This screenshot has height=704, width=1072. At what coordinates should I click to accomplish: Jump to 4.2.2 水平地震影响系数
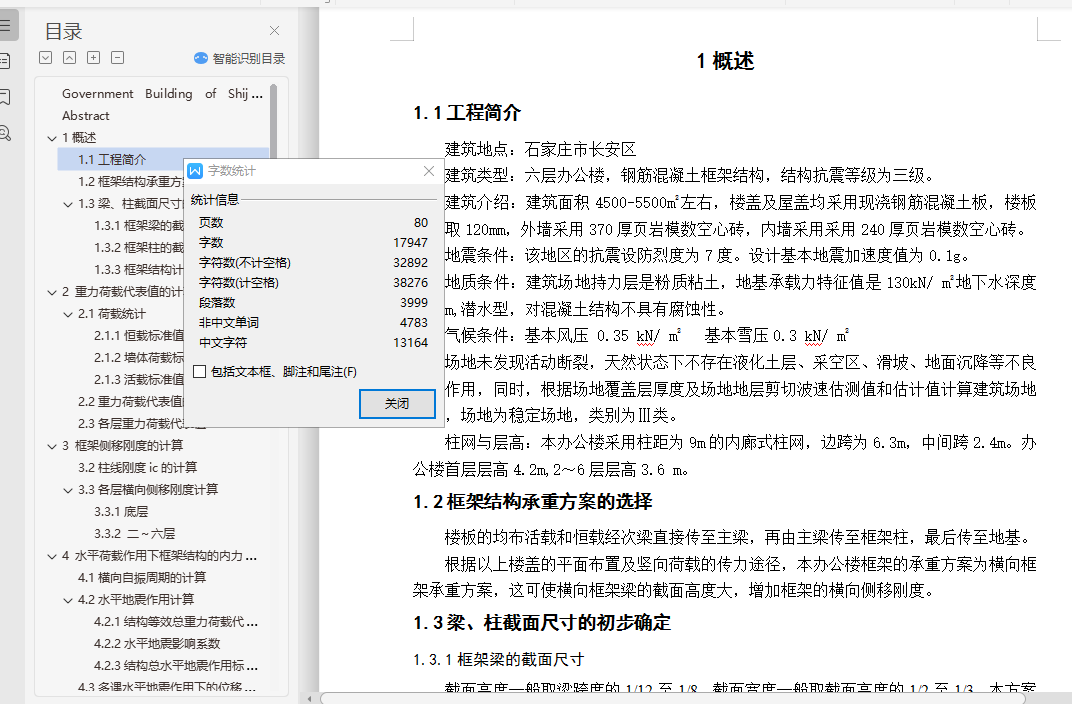click(157, 643)
